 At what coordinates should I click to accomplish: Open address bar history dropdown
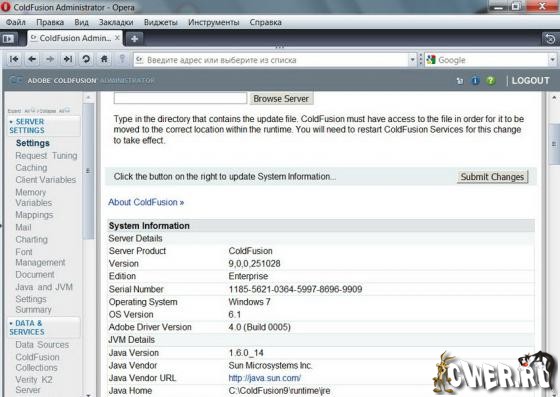(x=412, y=60)
